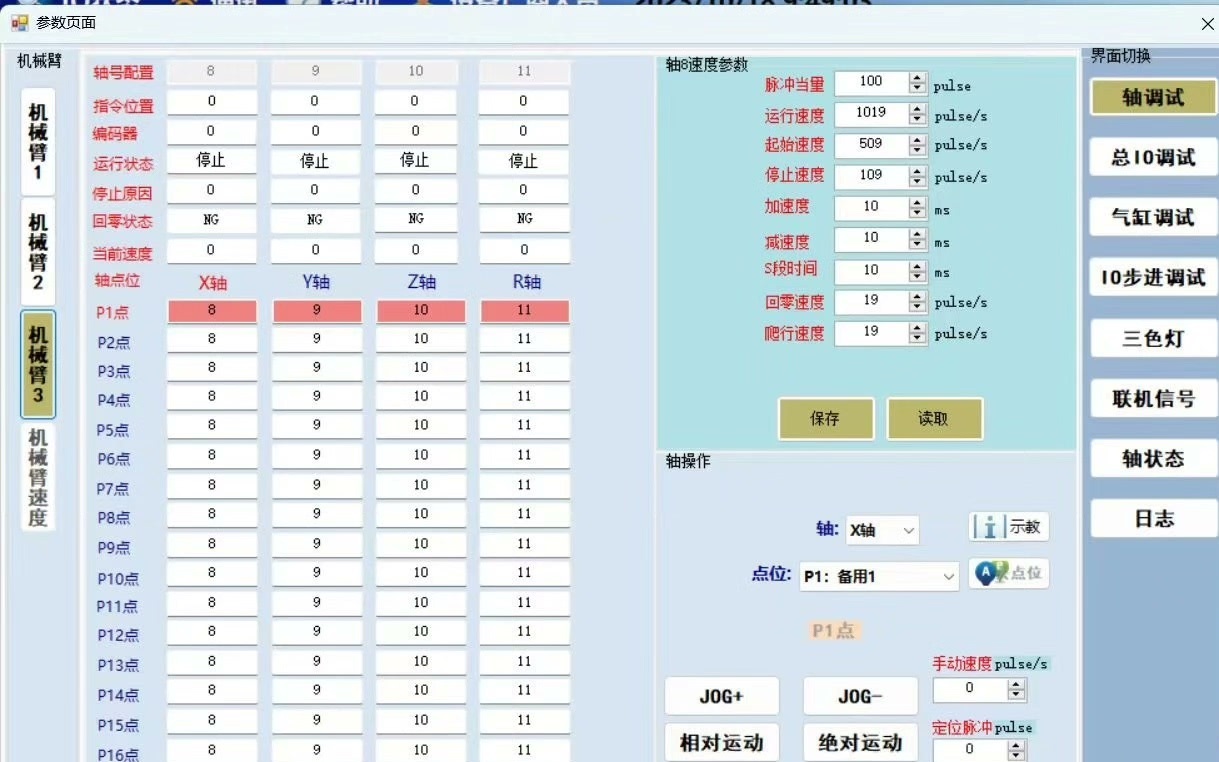Click the P5点 X轴 cell
1219x762 pixels.
point(212,426)
